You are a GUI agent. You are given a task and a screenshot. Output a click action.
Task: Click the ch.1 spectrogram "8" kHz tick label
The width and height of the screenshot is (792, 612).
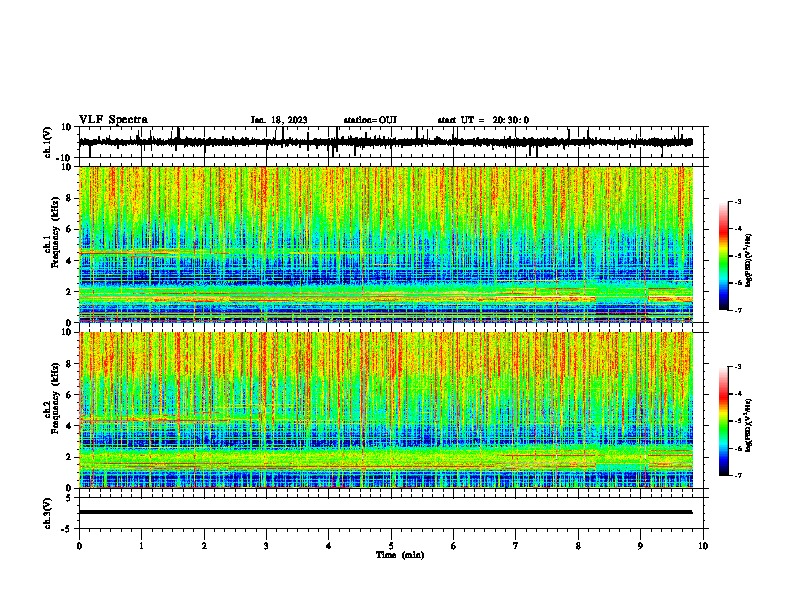(x=69, y=198)
